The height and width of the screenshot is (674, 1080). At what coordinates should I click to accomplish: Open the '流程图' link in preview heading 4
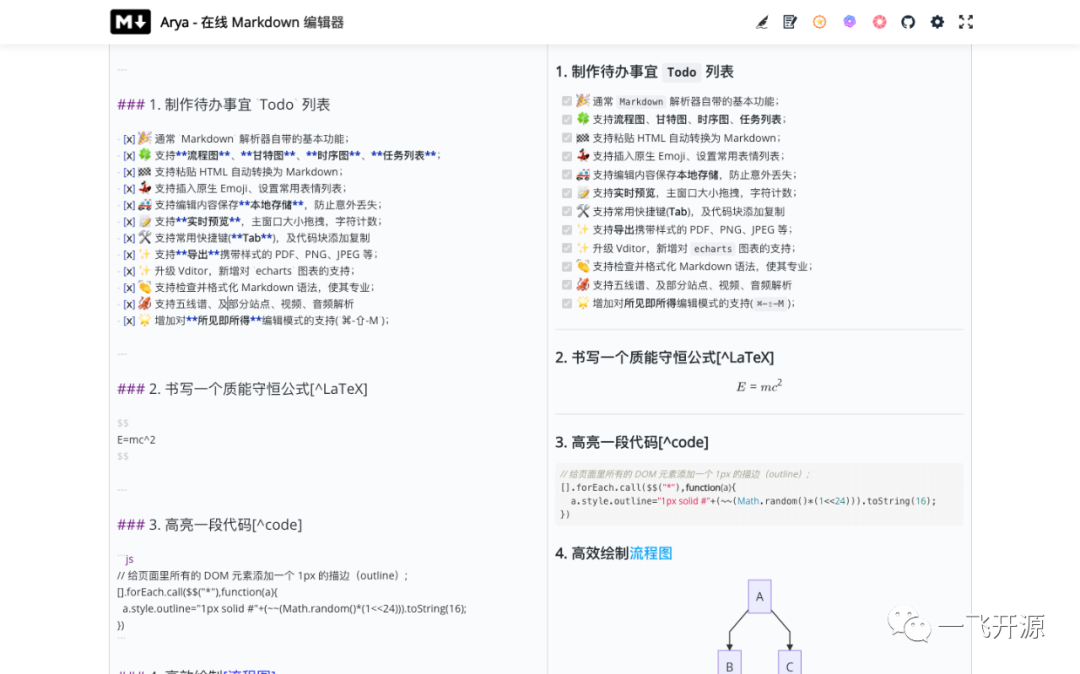pyautogui.click(x=651, y=554)
